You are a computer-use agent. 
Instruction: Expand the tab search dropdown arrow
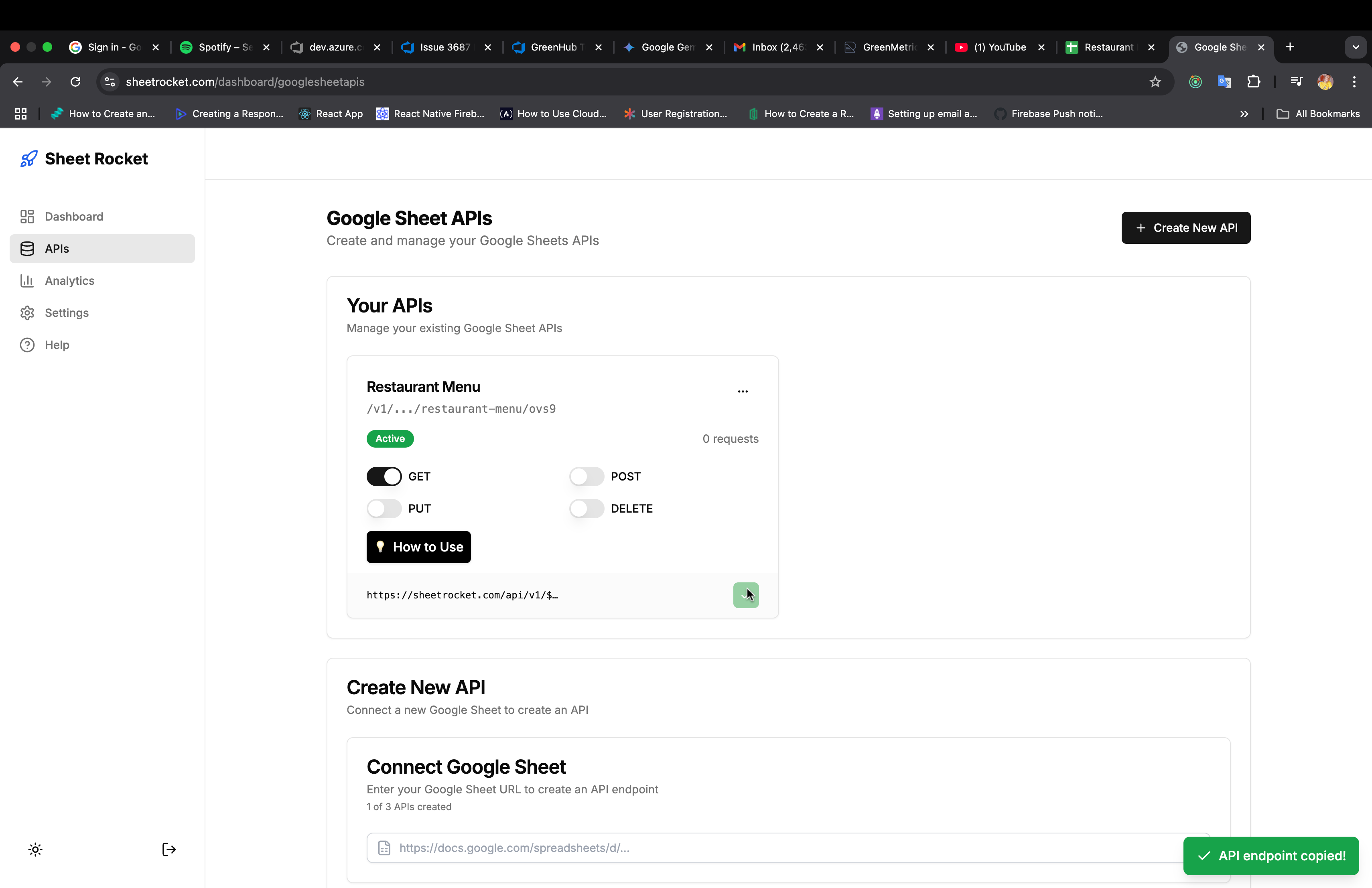tap(1355, 47)
